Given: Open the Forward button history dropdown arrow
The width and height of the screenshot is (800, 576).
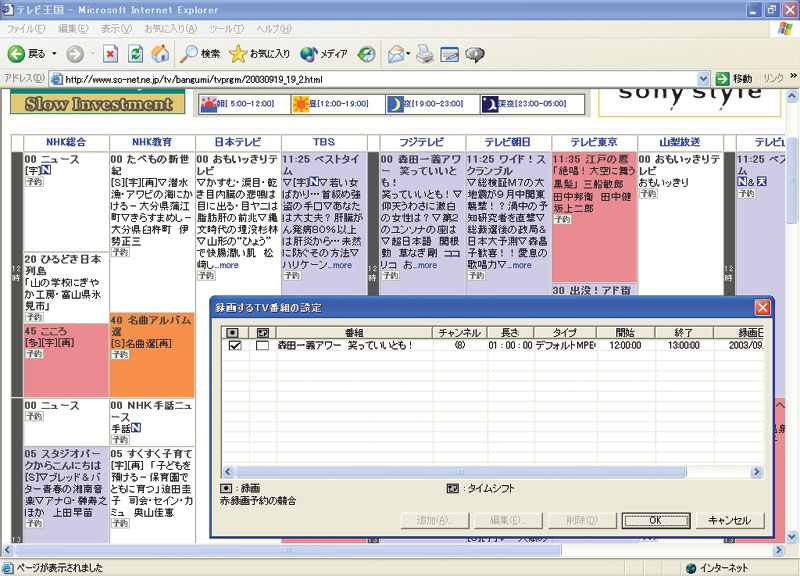Looking at the screenshot, I should (92, 54).
